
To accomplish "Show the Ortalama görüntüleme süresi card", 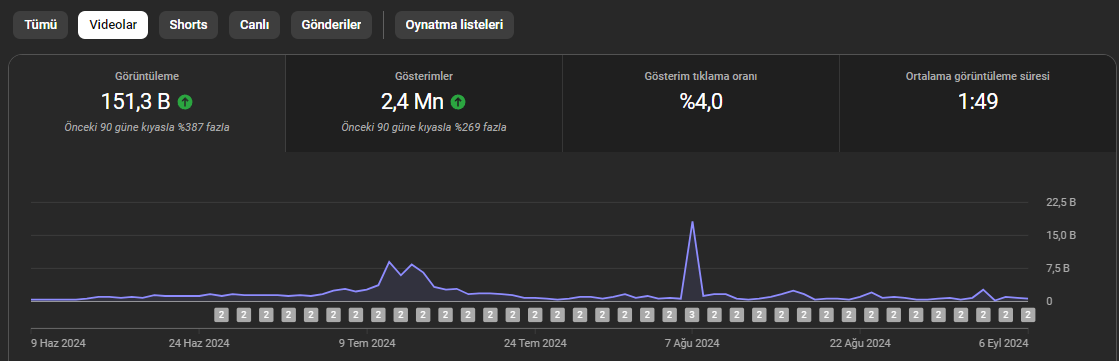I will [x=978, y=103].
